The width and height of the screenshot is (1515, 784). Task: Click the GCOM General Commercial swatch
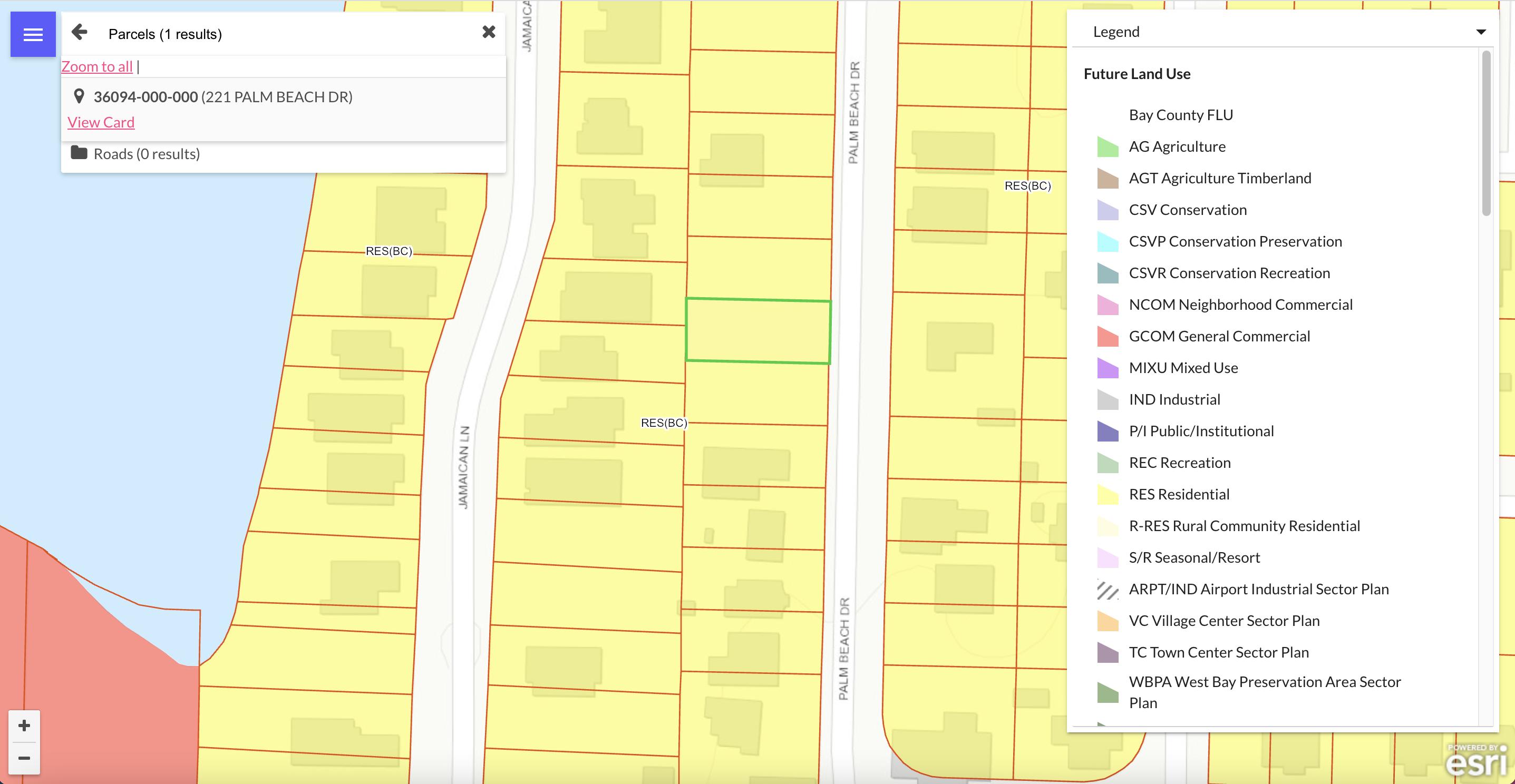tap(1108, 336)
